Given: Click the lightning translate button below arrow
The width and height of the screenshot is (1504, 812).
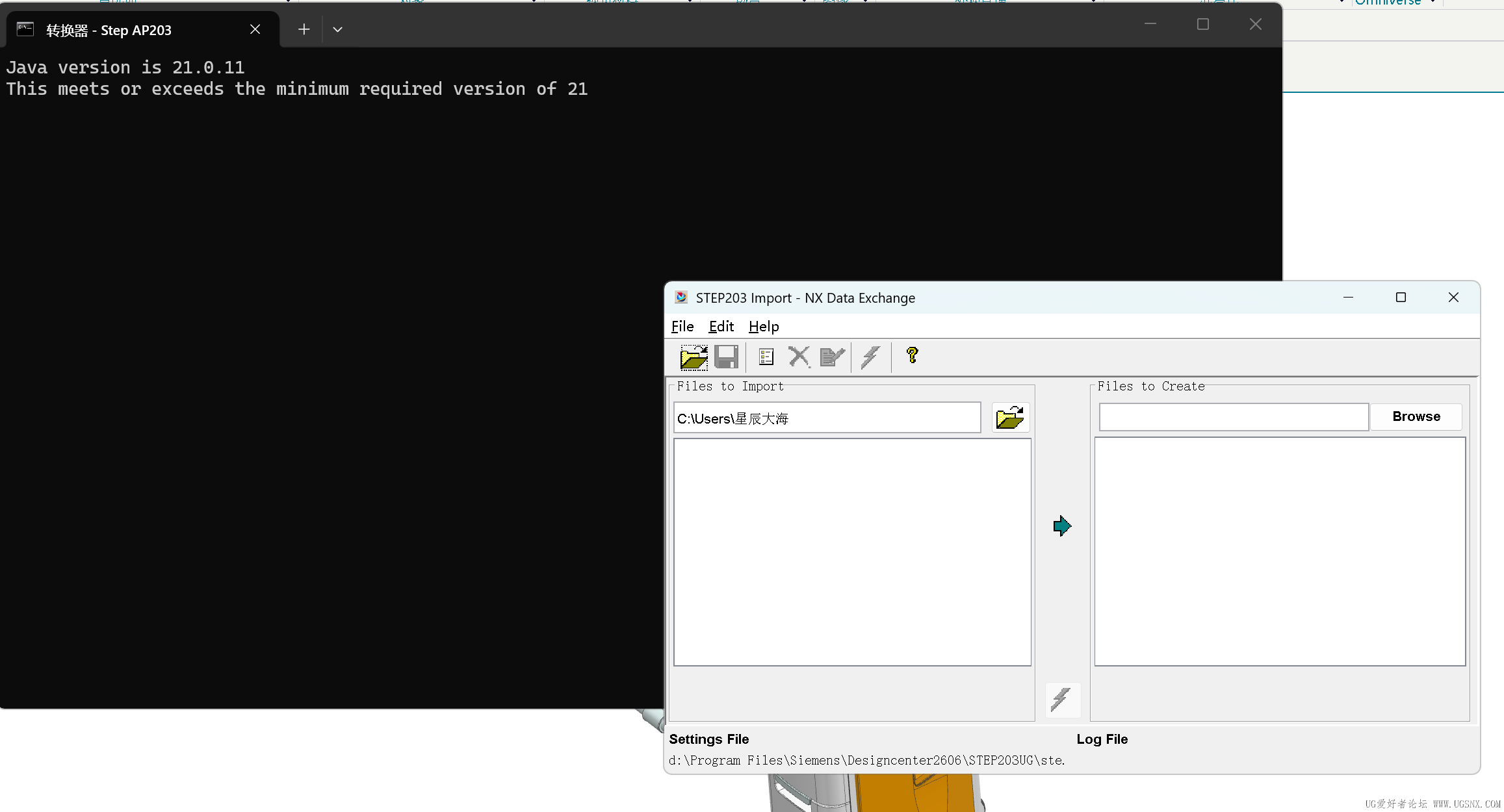Looking at the screenshot, I should [x=1062, y=700].
